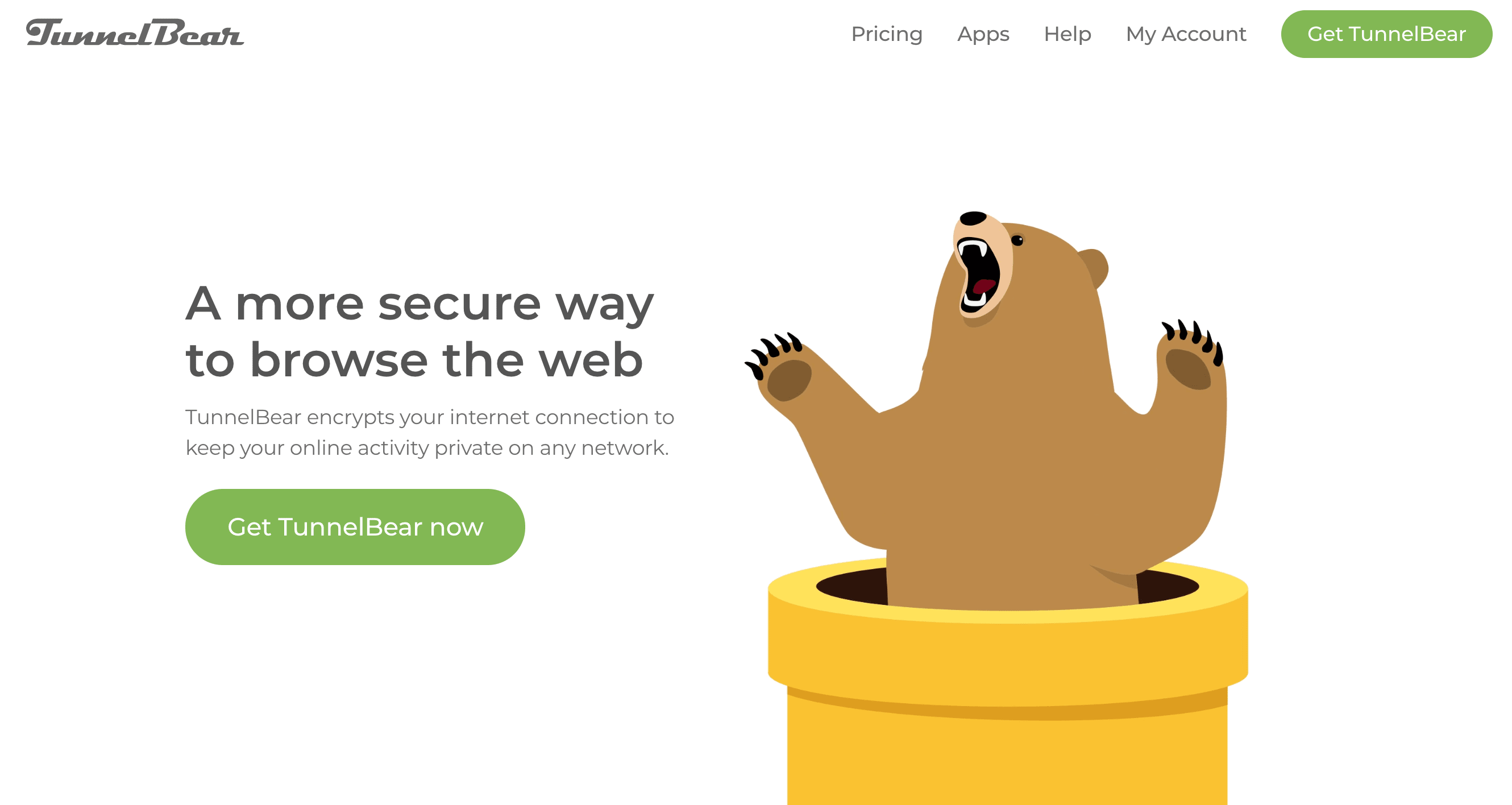Click the 'to browse the web' headline line

click(x=414, y=359)
